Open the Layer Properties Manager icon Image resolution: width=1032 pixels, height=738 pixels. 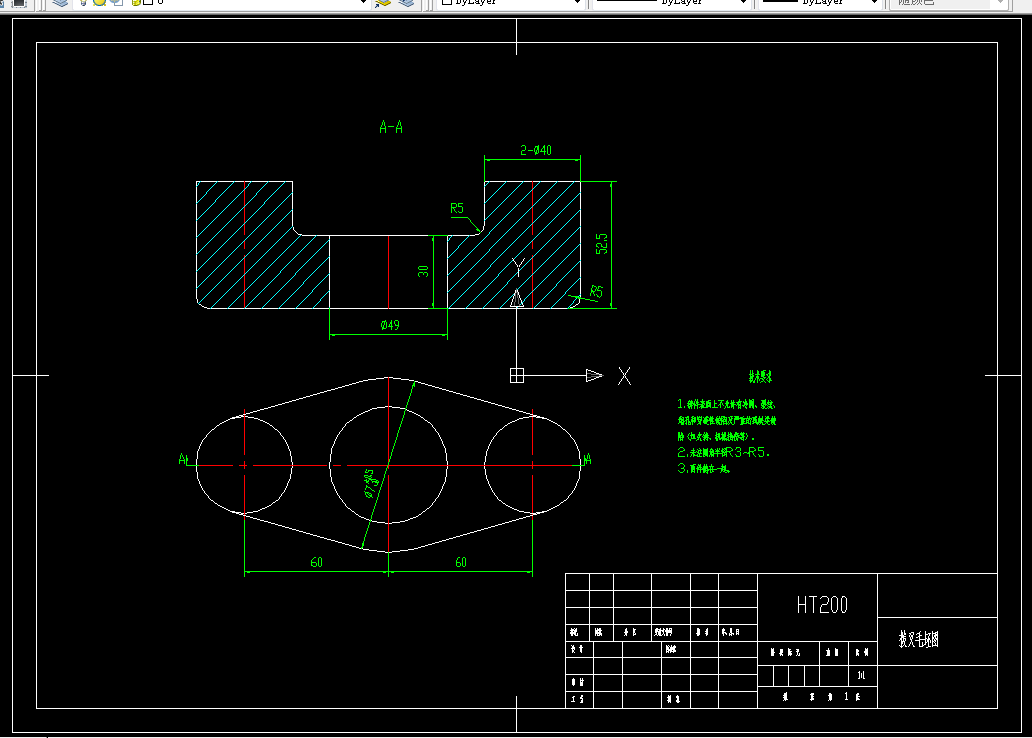pos(60,3)
